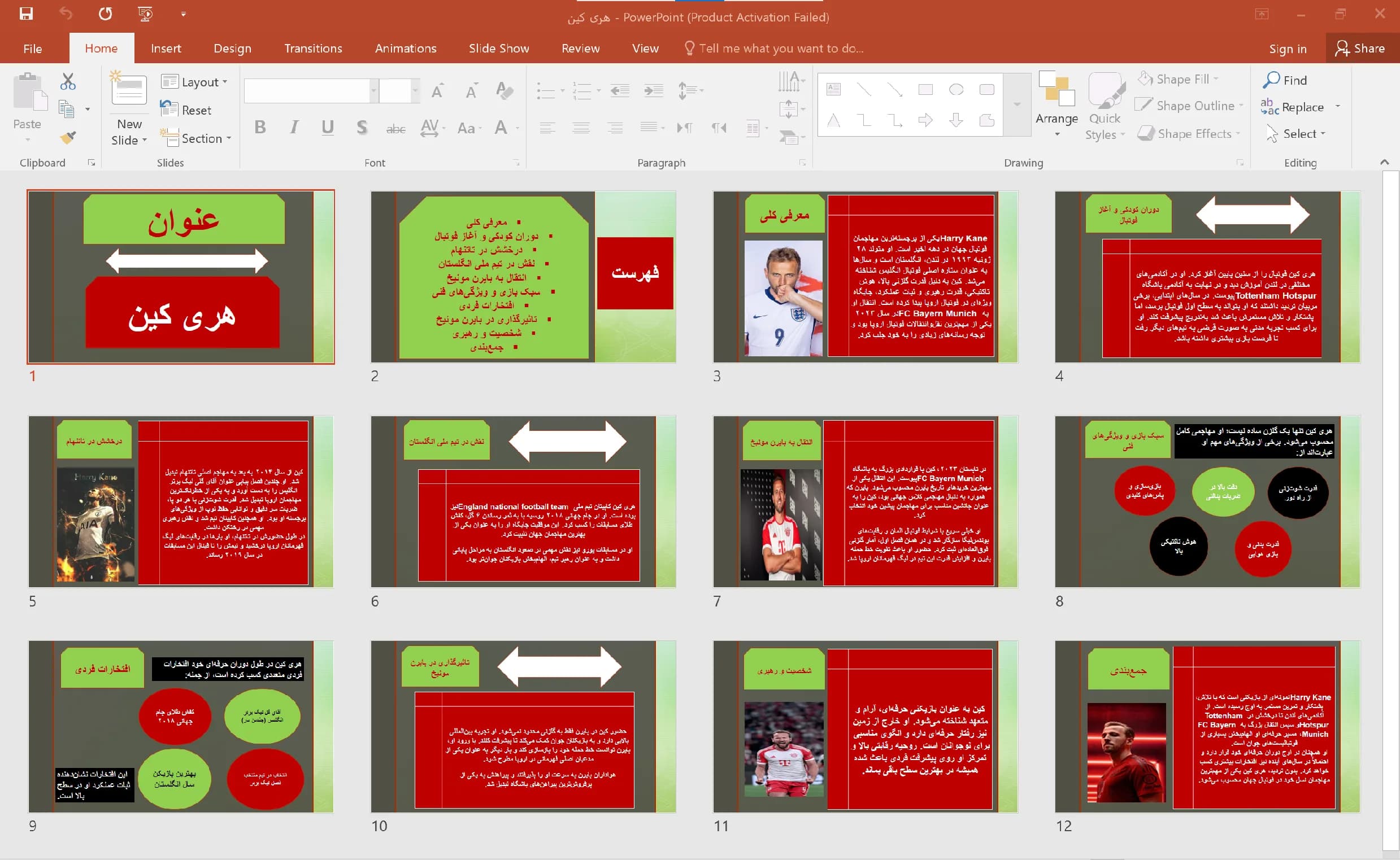The width and height of the screenshot is (1400, 860).
Task: Click the Clear All Formatting icon
Action: 504,90
